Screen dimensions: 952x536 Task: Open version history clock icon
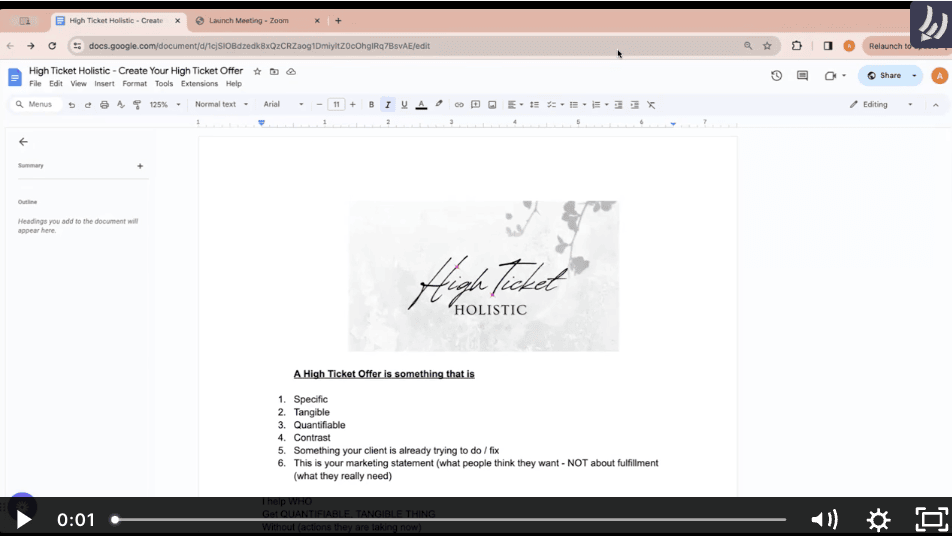tap(776, 76)
